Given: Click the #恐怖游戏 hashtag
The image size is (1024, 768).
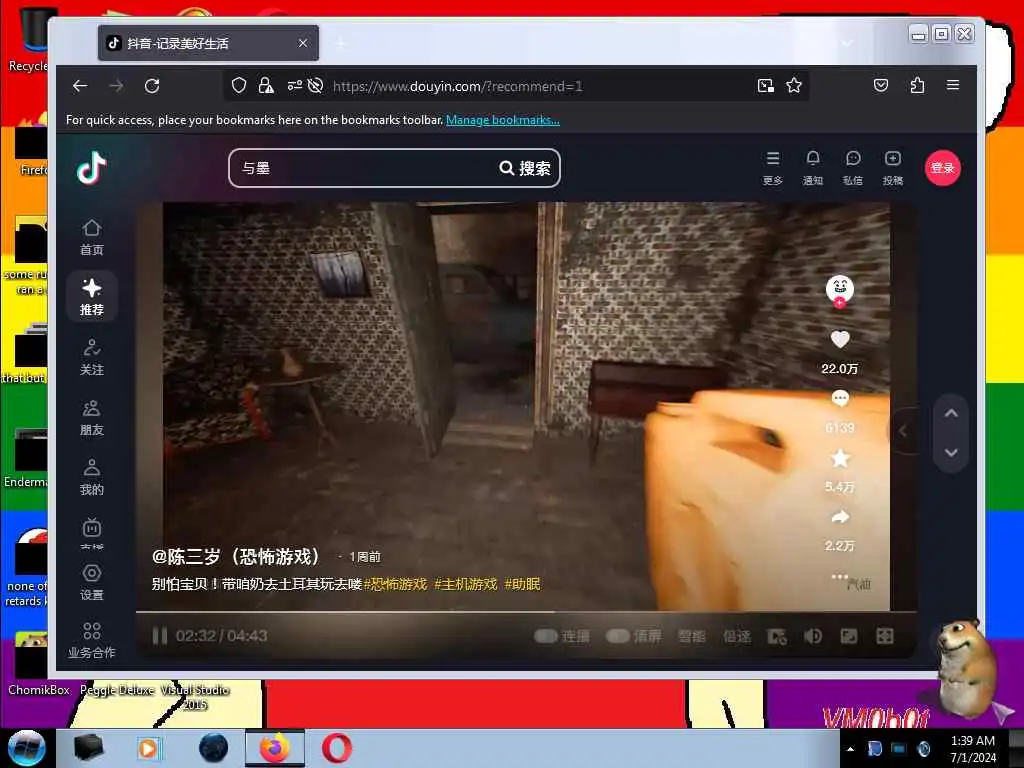Looking at the screenshot, I should coord(395,584).
